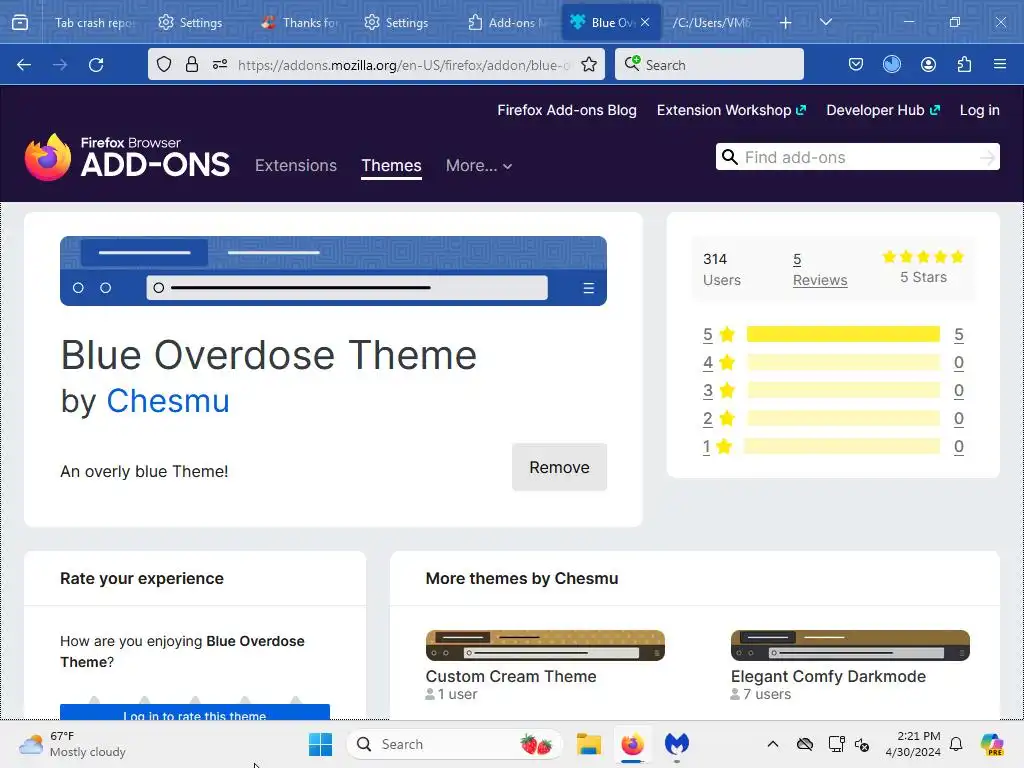This screenshot has height=768, width=1024.
Task: Open the Extensions section
Action: (296, 166)
